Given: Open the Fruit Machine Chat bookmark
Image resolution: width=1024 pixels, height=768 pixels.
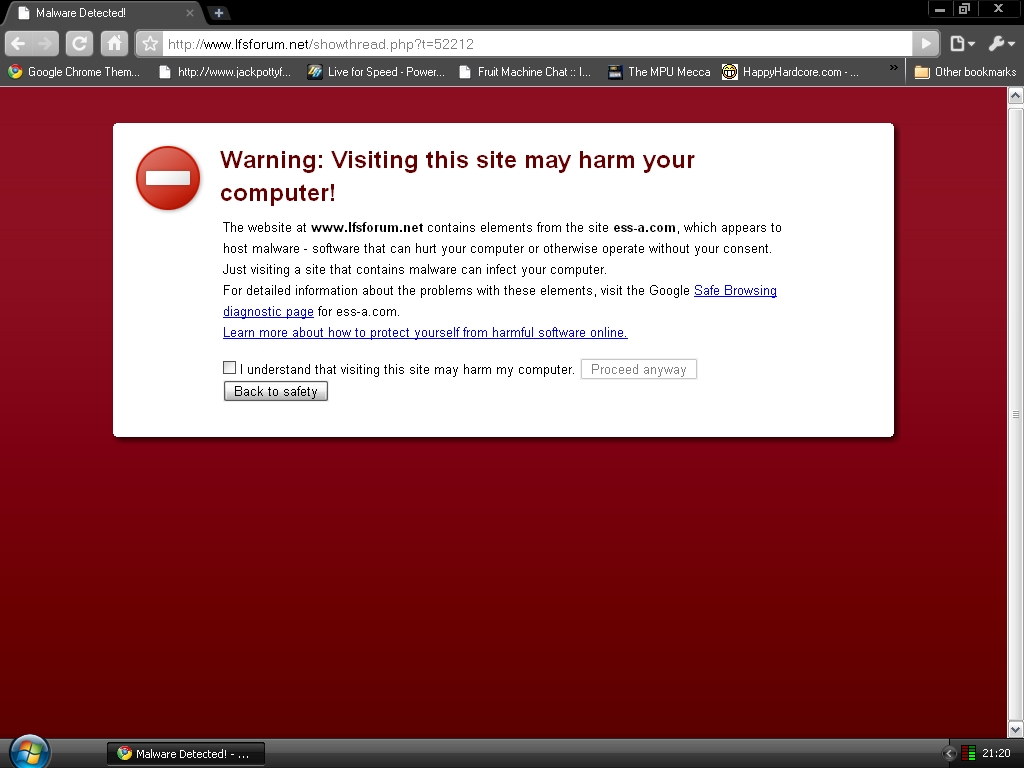Looking at the screenshot, I should coord(525,72).
